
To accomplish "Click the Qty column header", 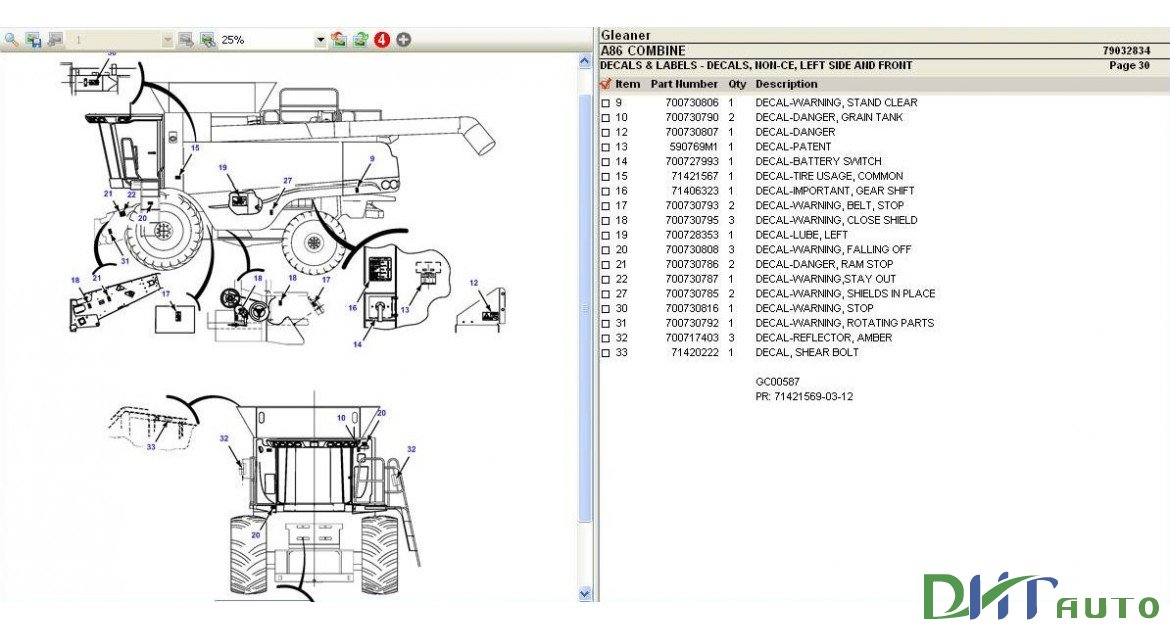I will point(737,84).
